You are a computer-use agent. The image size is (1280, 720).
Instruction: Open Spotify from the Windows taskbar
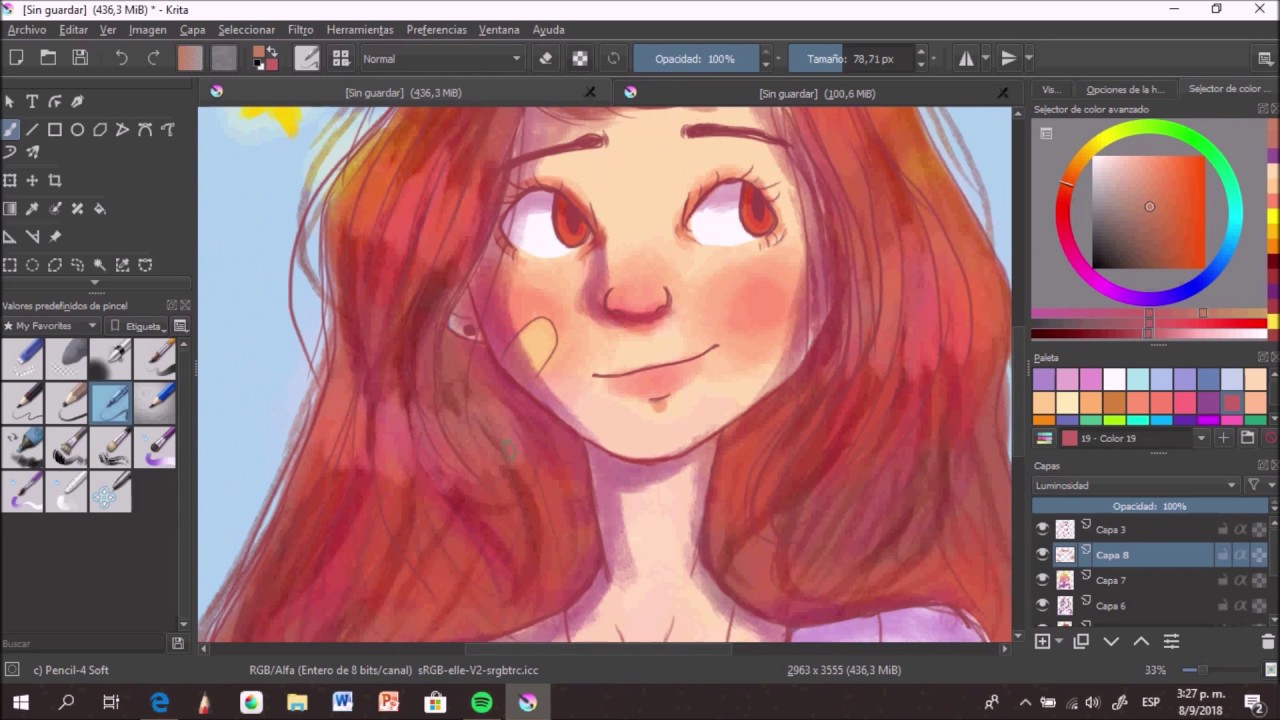(481, 703)
